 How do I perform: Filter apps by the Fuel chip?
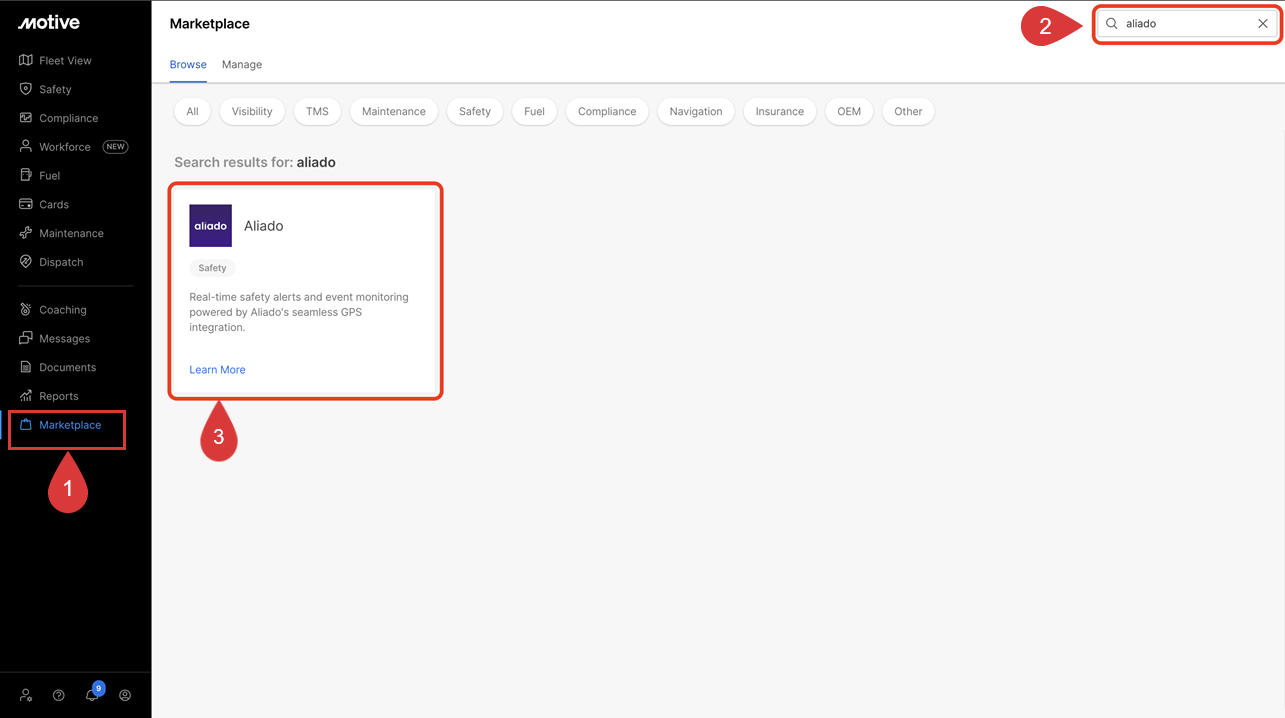click(535, 111)
